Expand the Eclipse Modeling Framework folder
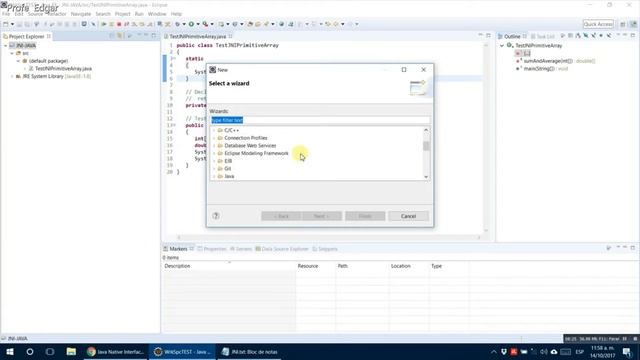640x360 pixels. (x=214, y=153)
